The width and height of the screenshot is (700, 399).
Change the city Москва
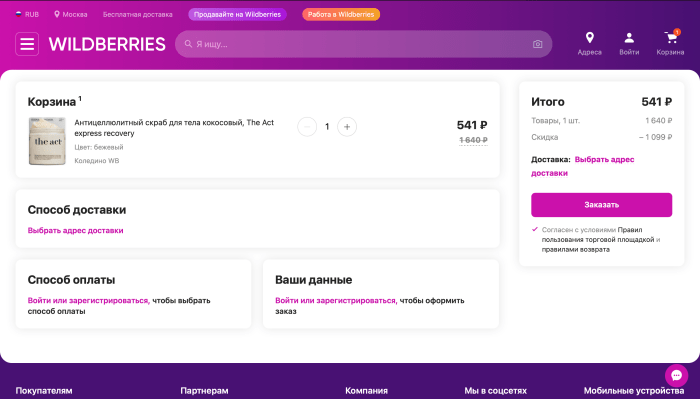pyautogui.click(x=71, y=14)
